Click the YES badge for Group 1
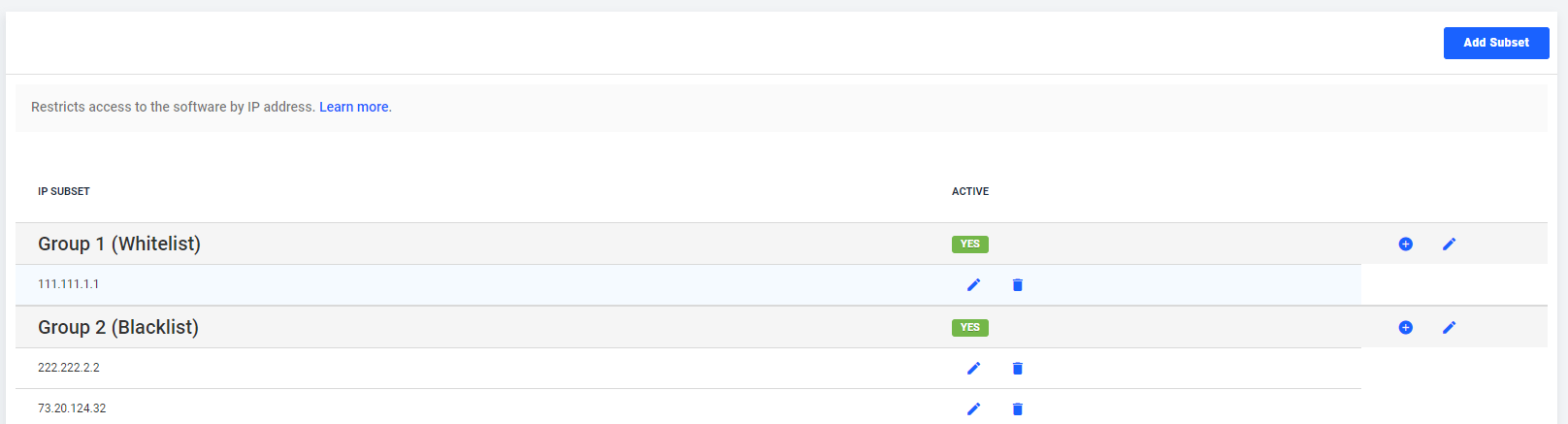 pyautogui.click(x=970, y=244)
